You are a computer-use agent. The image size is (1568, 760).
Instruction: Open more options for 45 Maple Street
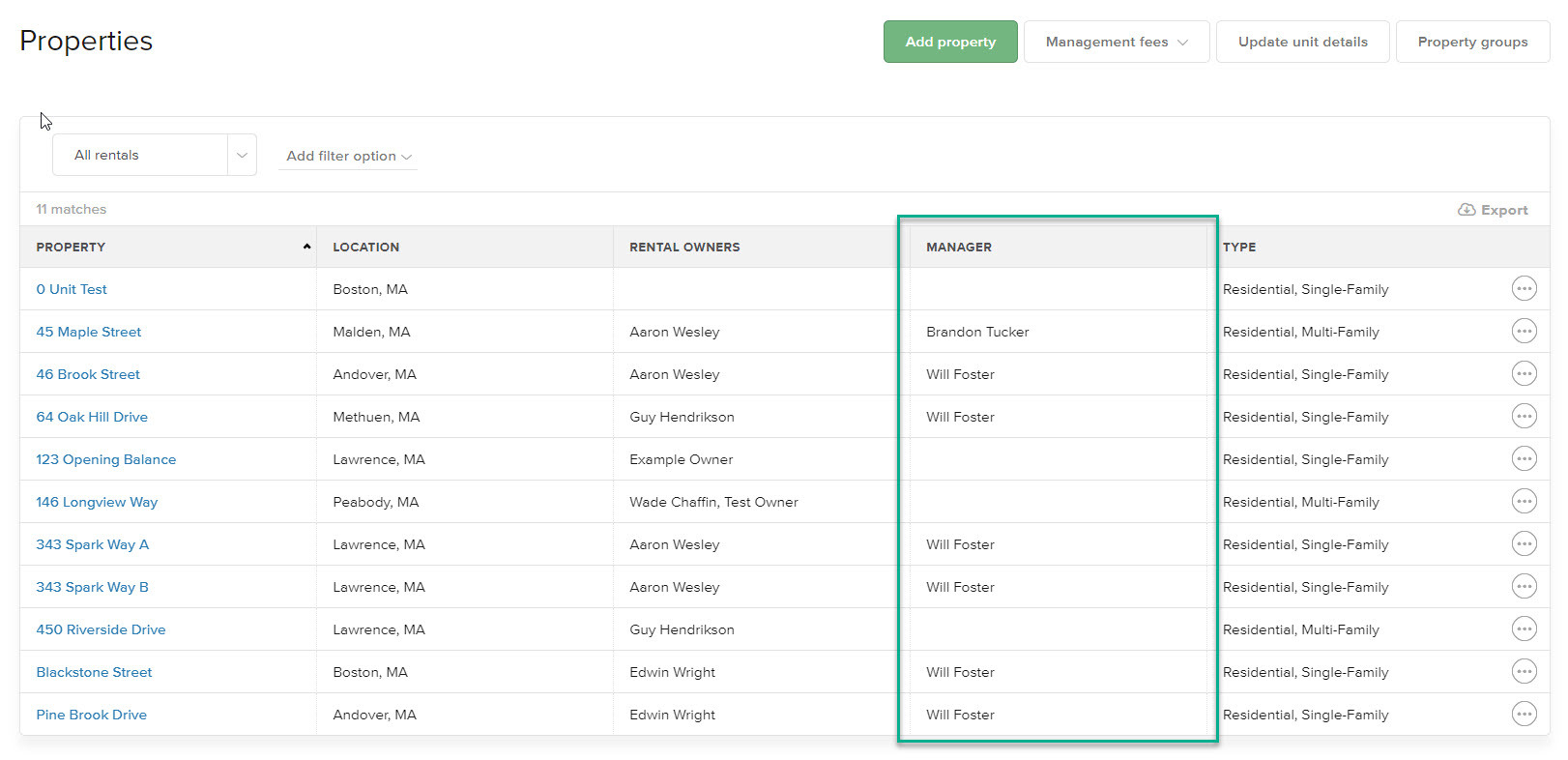tap(1524, 332)
